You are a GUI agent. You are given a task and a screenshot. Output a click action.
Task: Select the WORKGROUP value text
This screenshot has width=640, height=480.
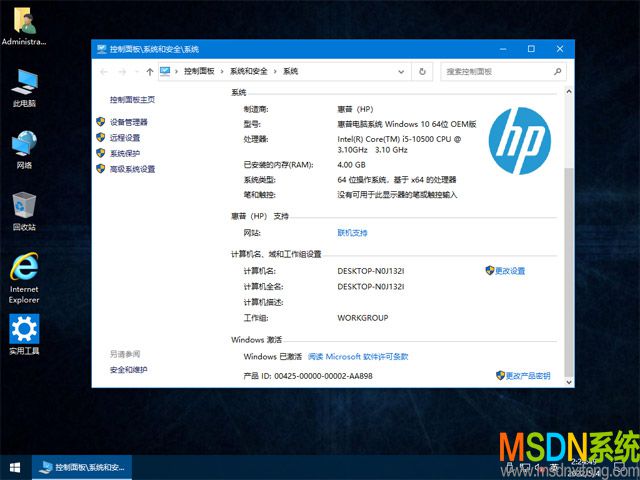[362, 318]
